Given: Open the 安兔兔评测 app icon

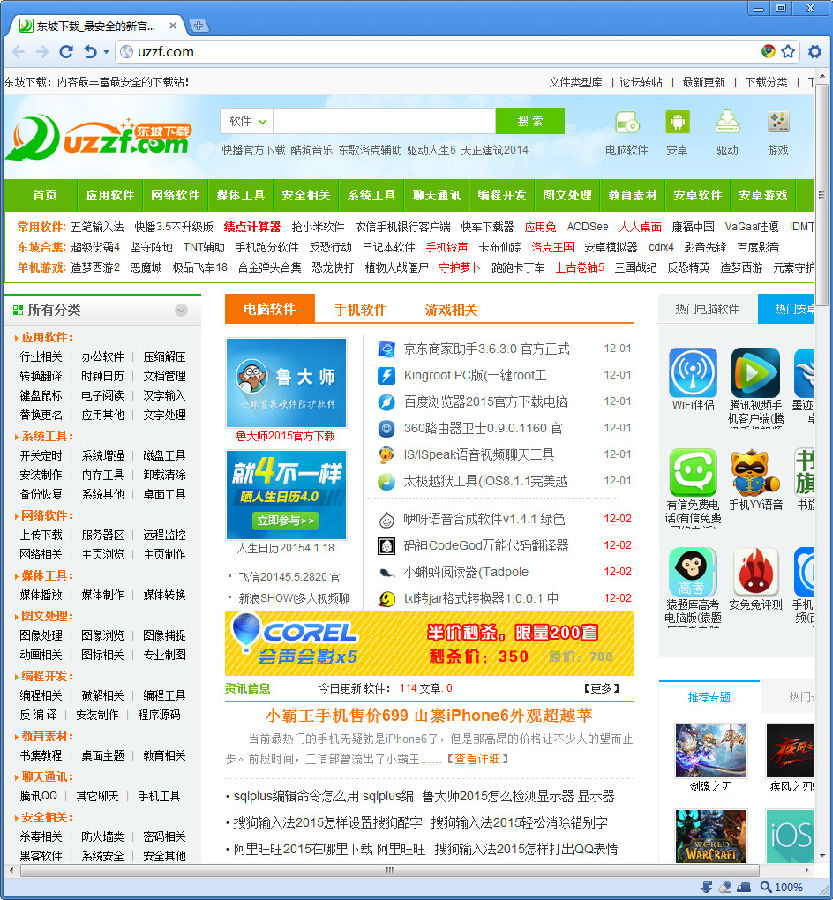Looking at the screenshot, I should click(755, 572).
